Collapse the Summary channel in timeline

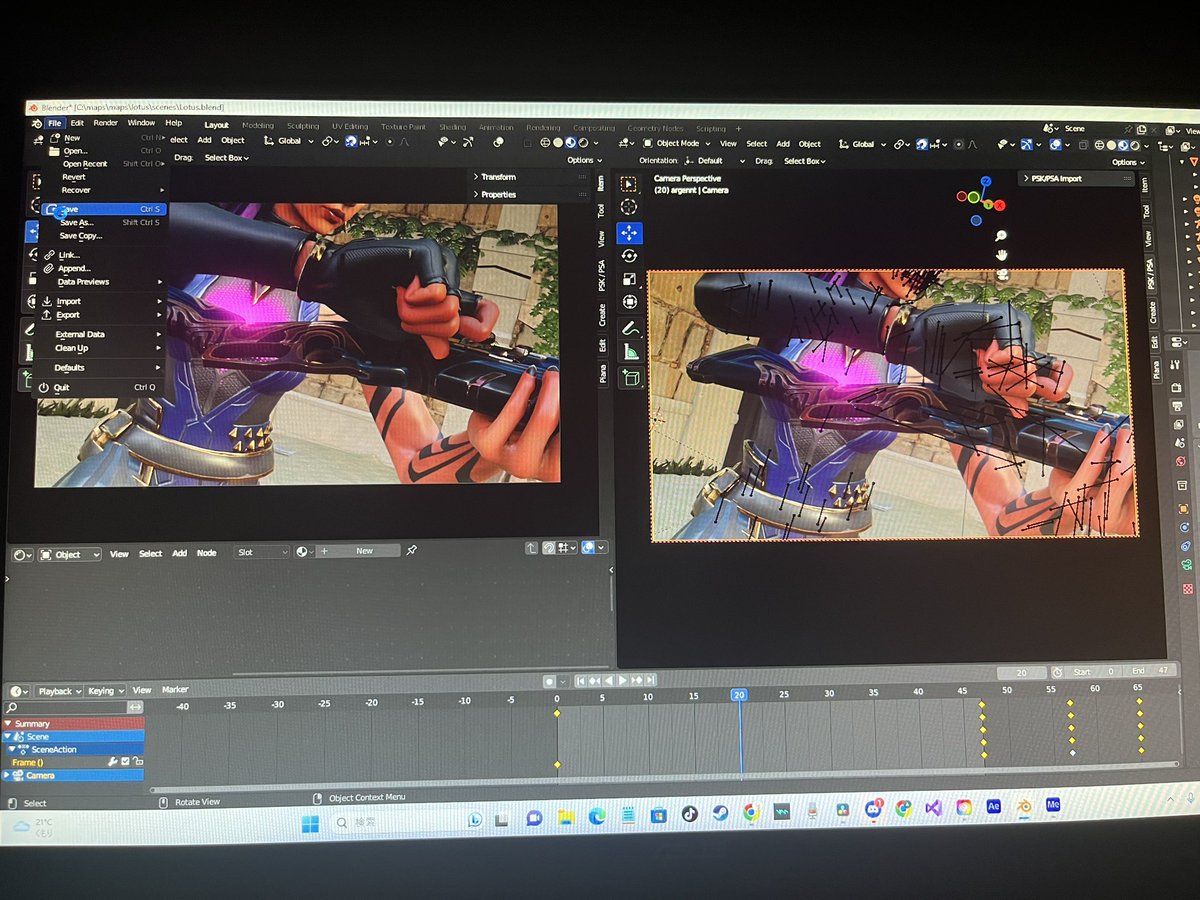click(8, 723)
